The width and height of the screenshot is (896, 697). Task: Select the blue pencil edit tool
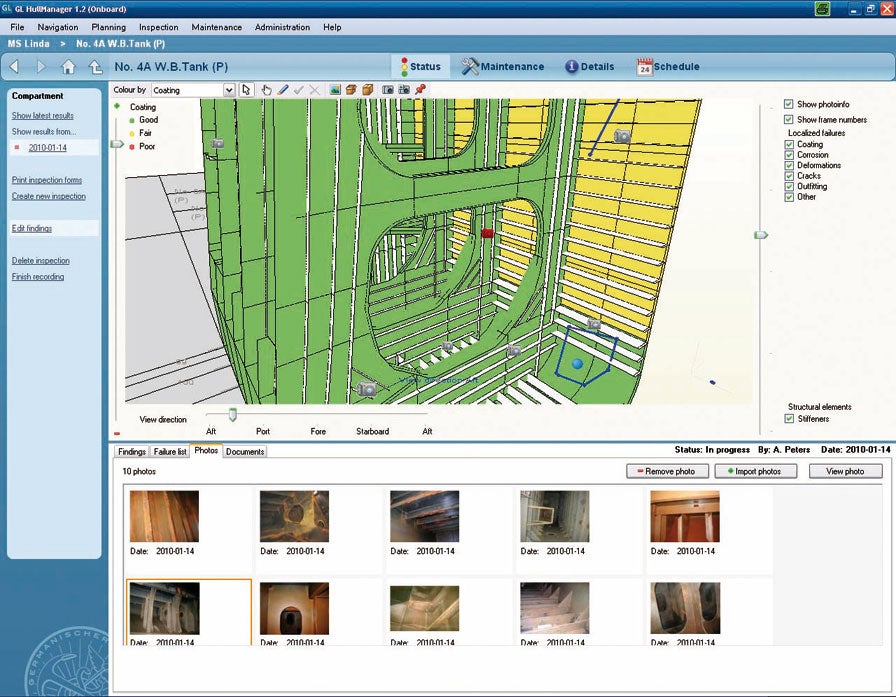point(283,90)
